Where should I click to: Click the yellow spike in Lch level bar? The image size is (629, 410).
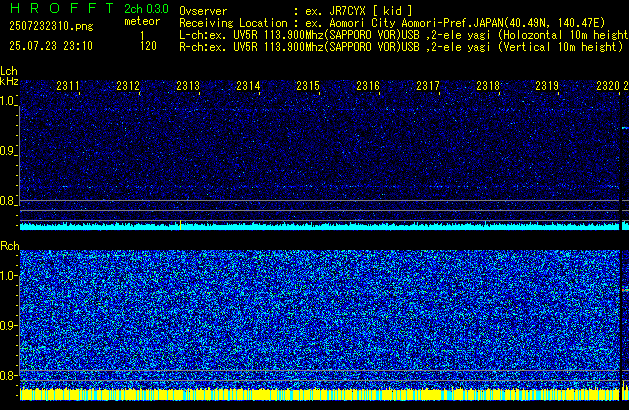point(181,225)
